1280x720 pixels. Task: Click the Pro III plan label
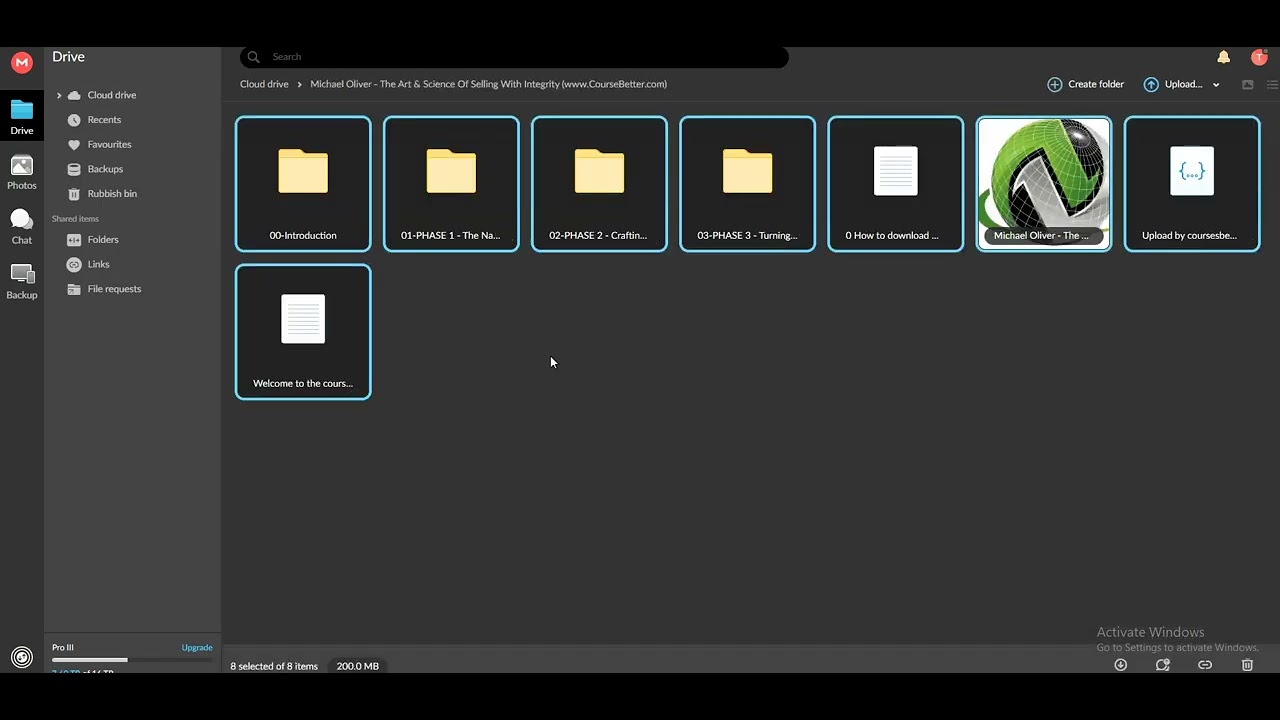click(x=63, y=648)
